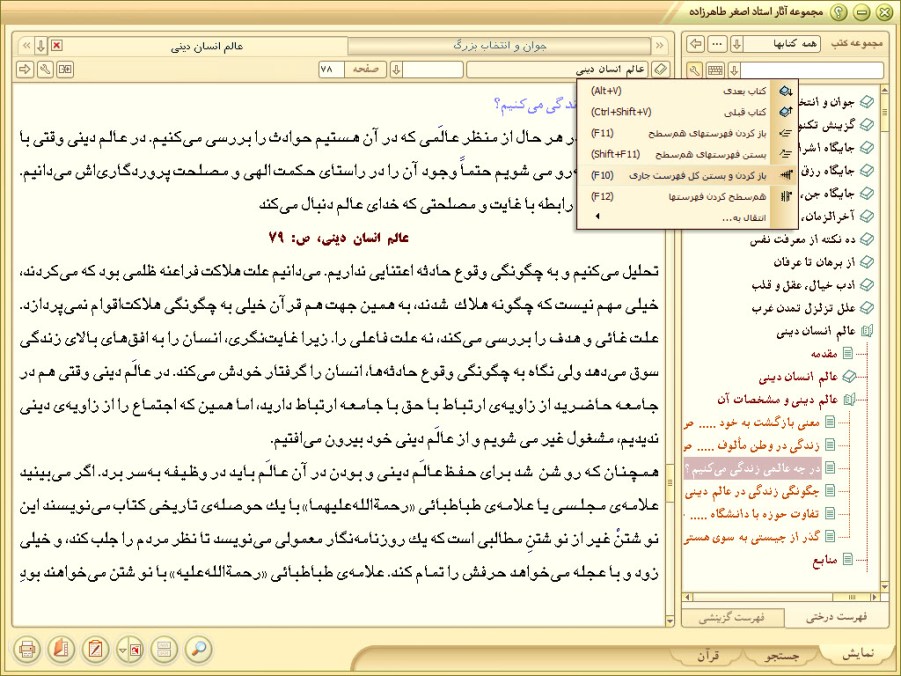Open the book ادب خیال، عقل و قلب
This screenshot has height=676, width=901.
point(803,285)
